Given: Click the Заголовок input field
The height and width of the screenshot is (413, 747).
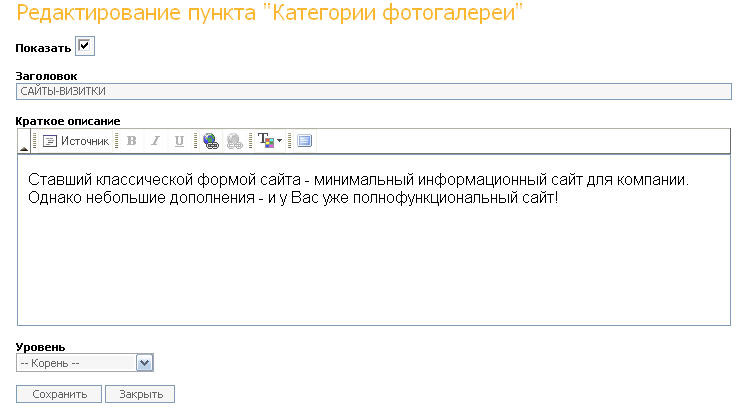Looking at the screenshot, I should point(374,91).
